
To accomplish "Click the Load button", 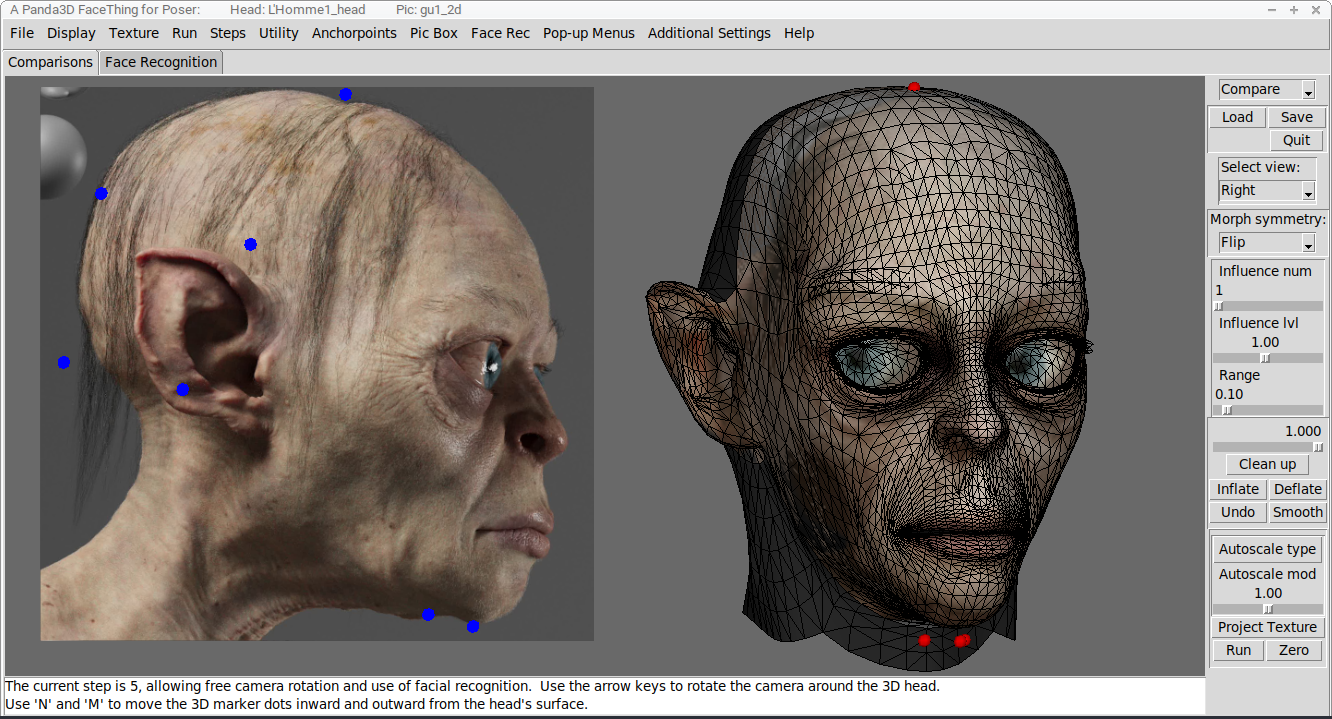I will pyautogui.click(x=1237, y=117).
